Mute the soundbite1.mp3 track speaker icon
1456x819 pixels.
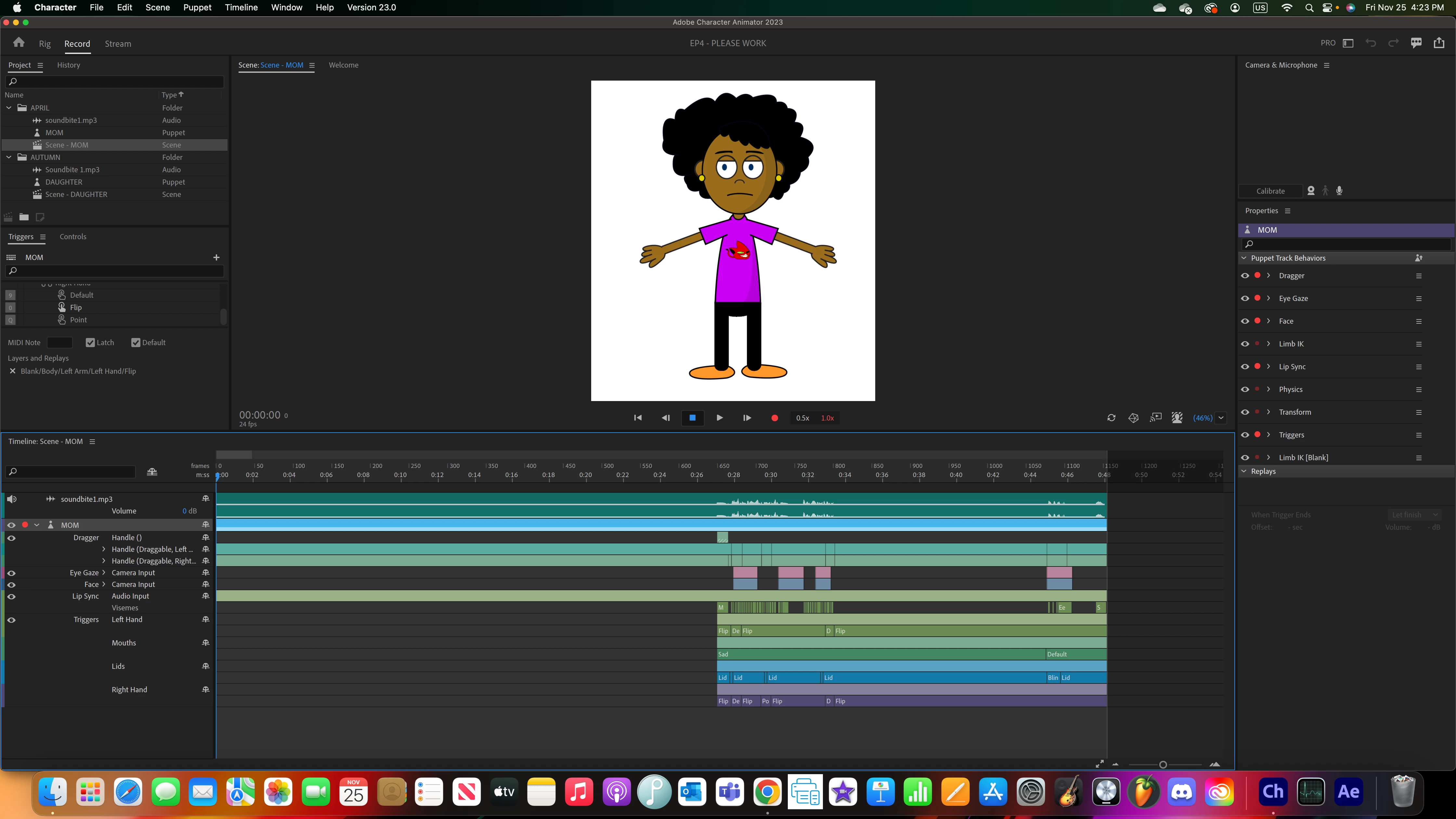pyautogui.click(x=12, y=499)
